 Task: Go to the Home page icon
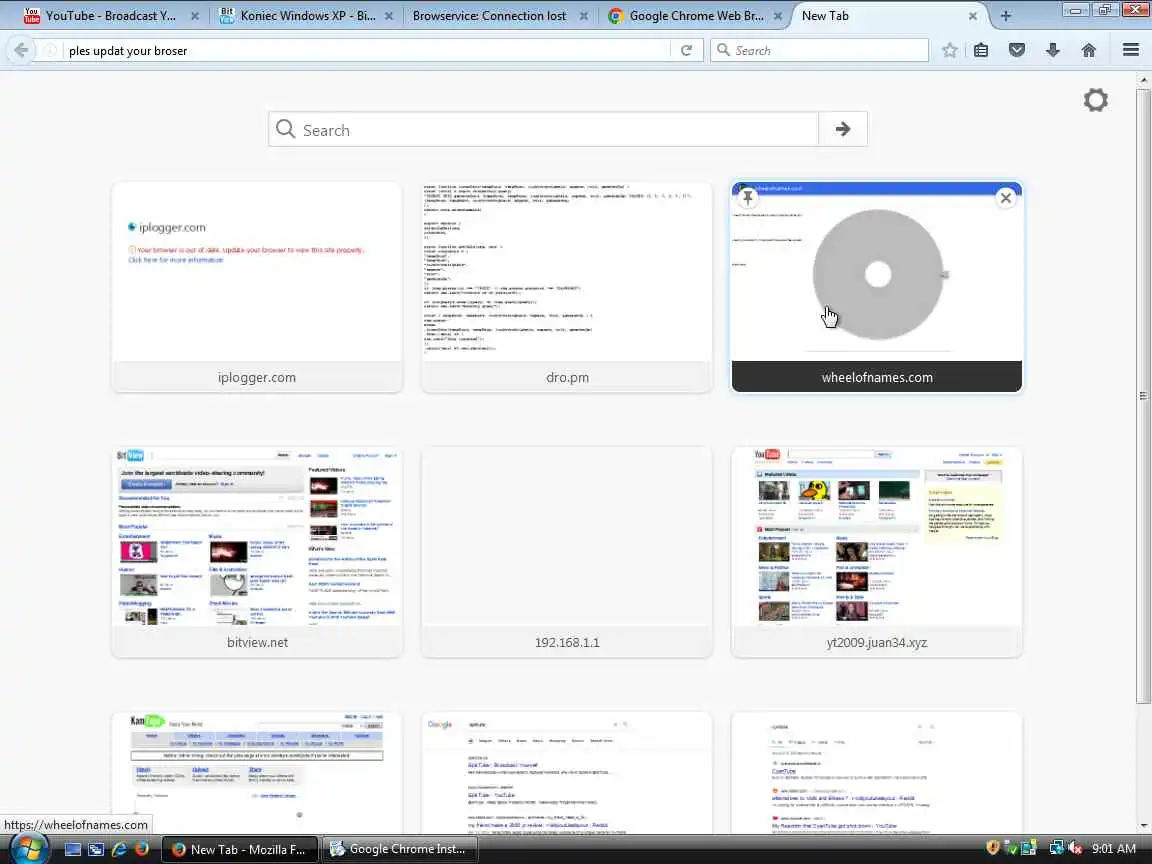[x=1089, y=50]
